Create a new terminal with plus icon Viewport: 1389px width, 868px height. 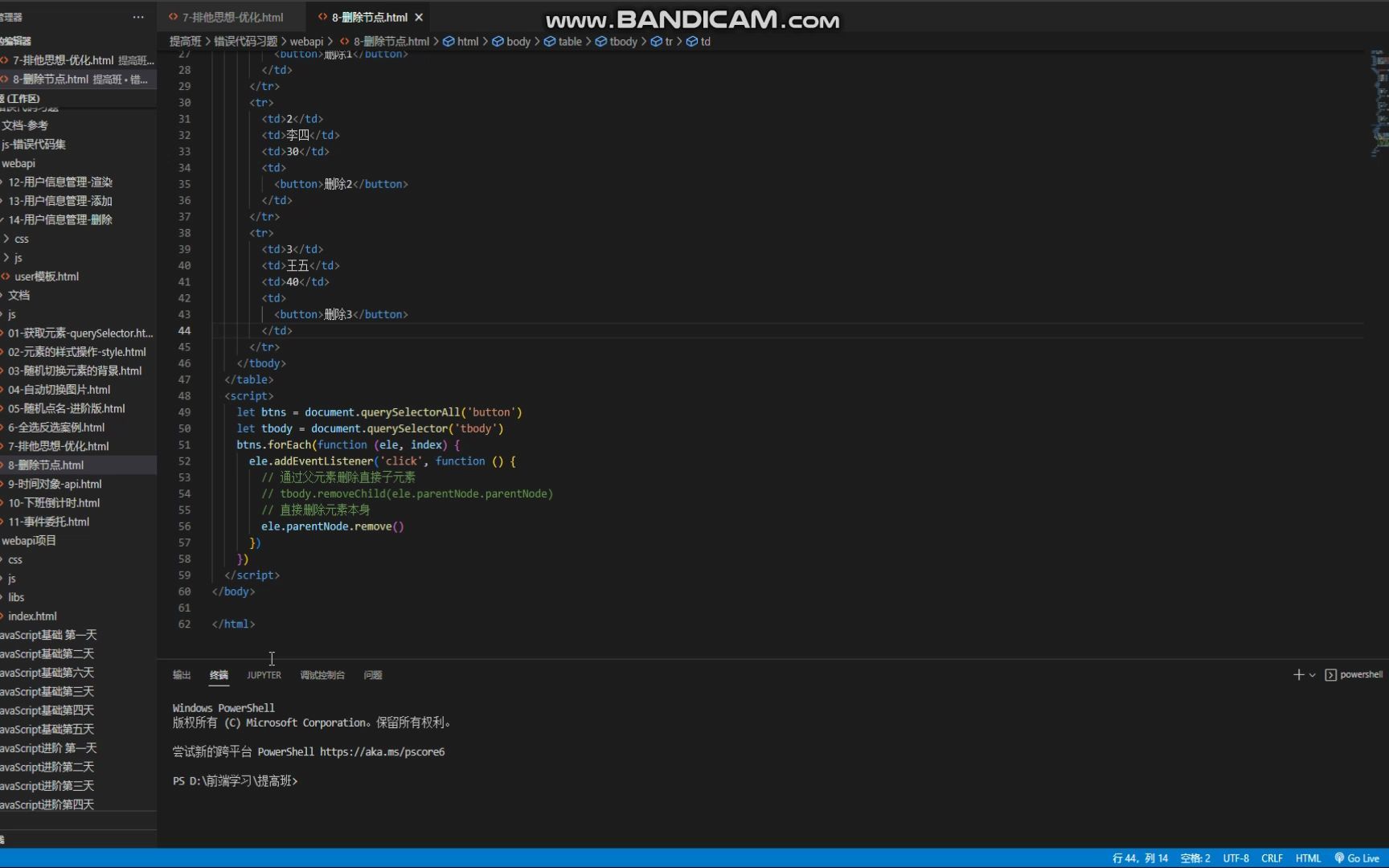tap(1298, 675)
